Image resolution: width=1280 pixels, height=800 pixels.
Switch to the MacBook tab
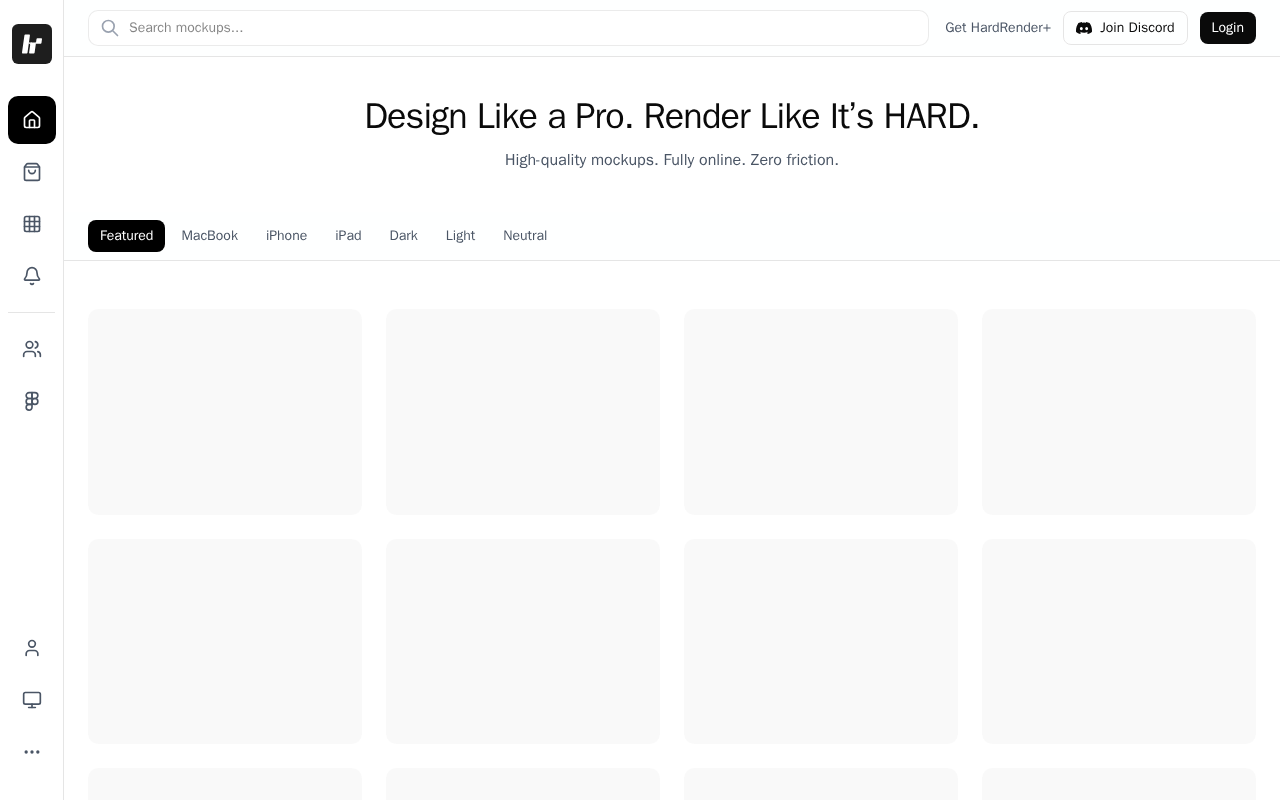pyautogui.click(x=210, y=236)
